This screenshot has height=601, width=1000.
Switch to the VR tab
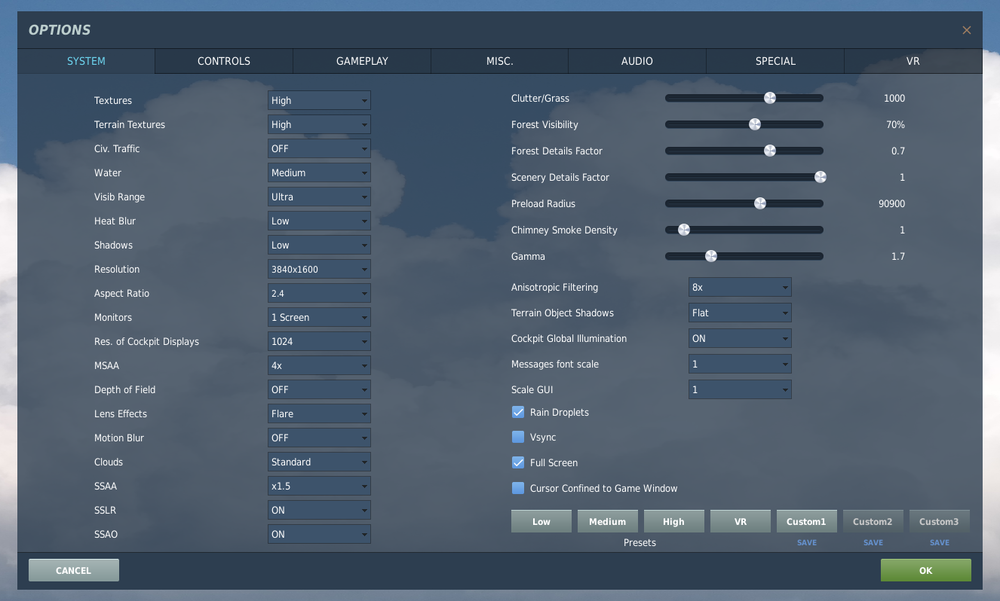tap(912, 60)
